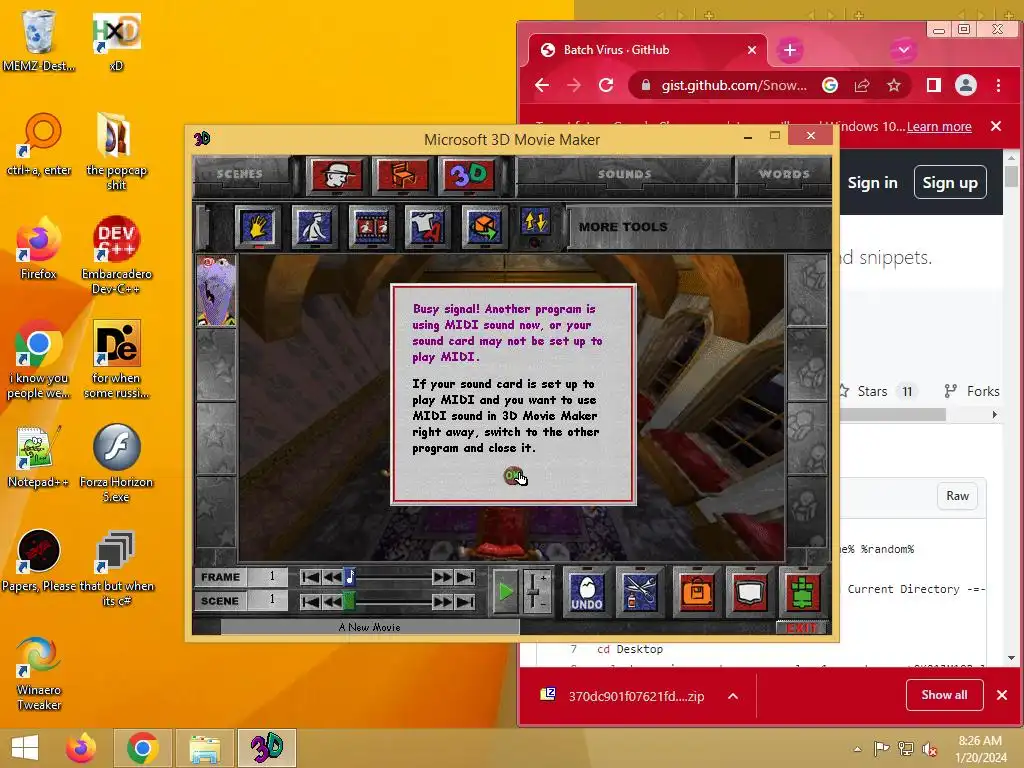Go to the next scene on the scene slider
Image resolution: width=1024 pixels, height=768 pixels.
[443, 601]
